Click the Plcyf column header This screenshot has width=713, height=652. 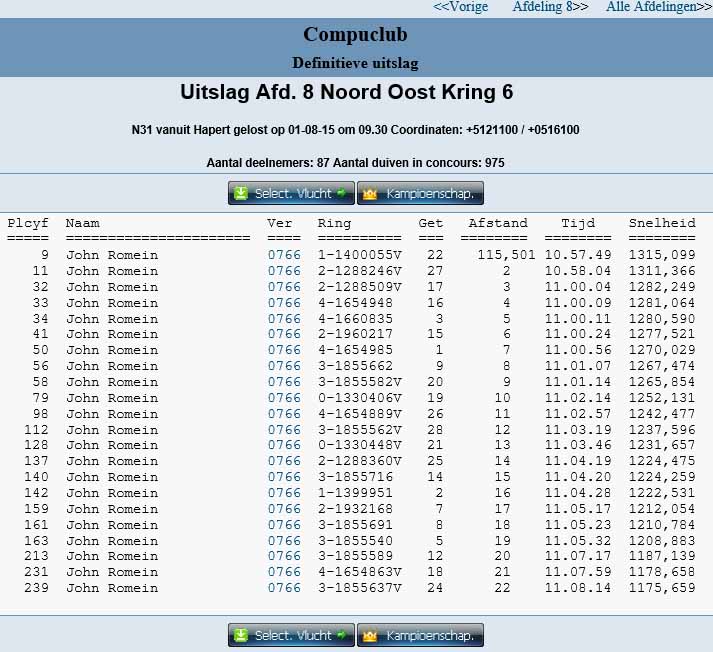coord(28,223)
